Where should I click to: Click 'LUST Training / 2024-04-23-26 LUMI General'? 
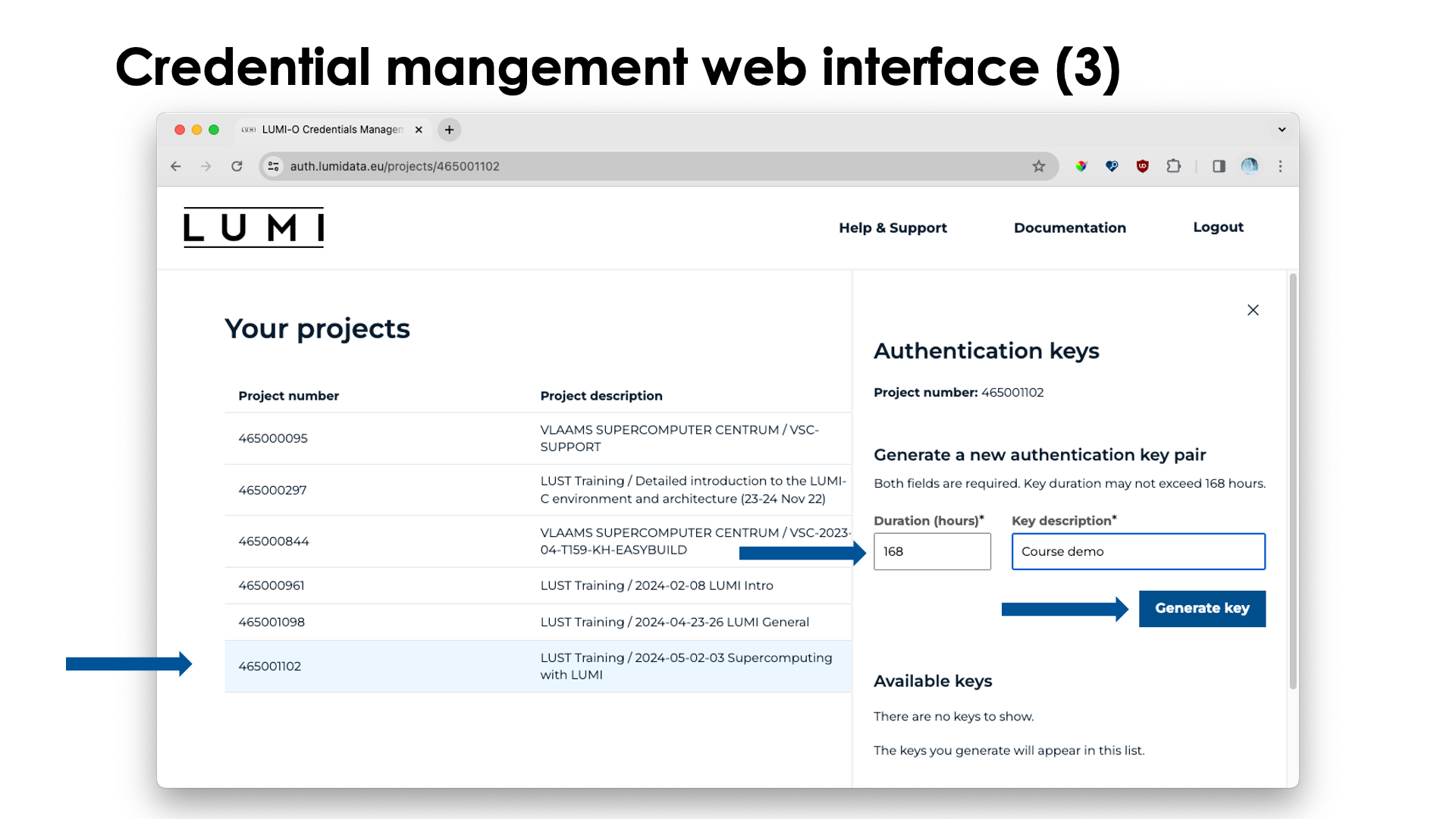[675, 622]
